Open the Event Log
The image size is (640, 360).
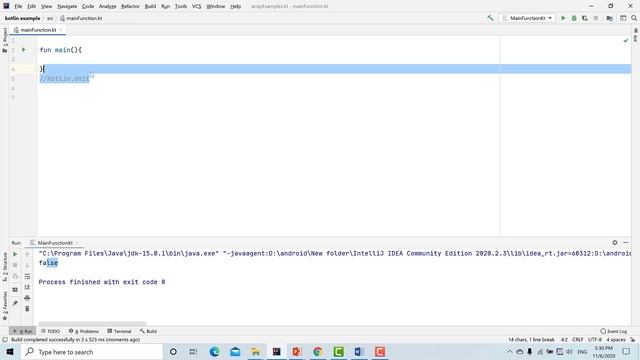[613, 331]
